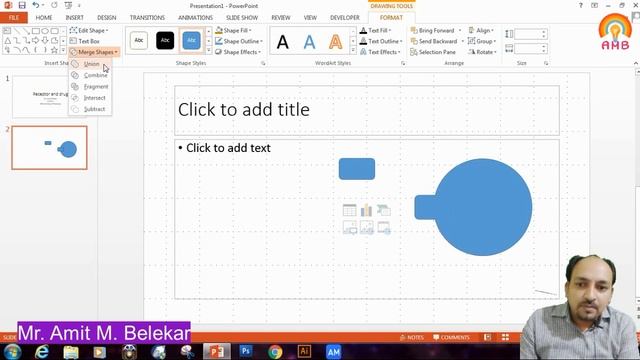Select the small blue rounded rectangle
Screen dimensions: 640x360
tap(357, 169)
